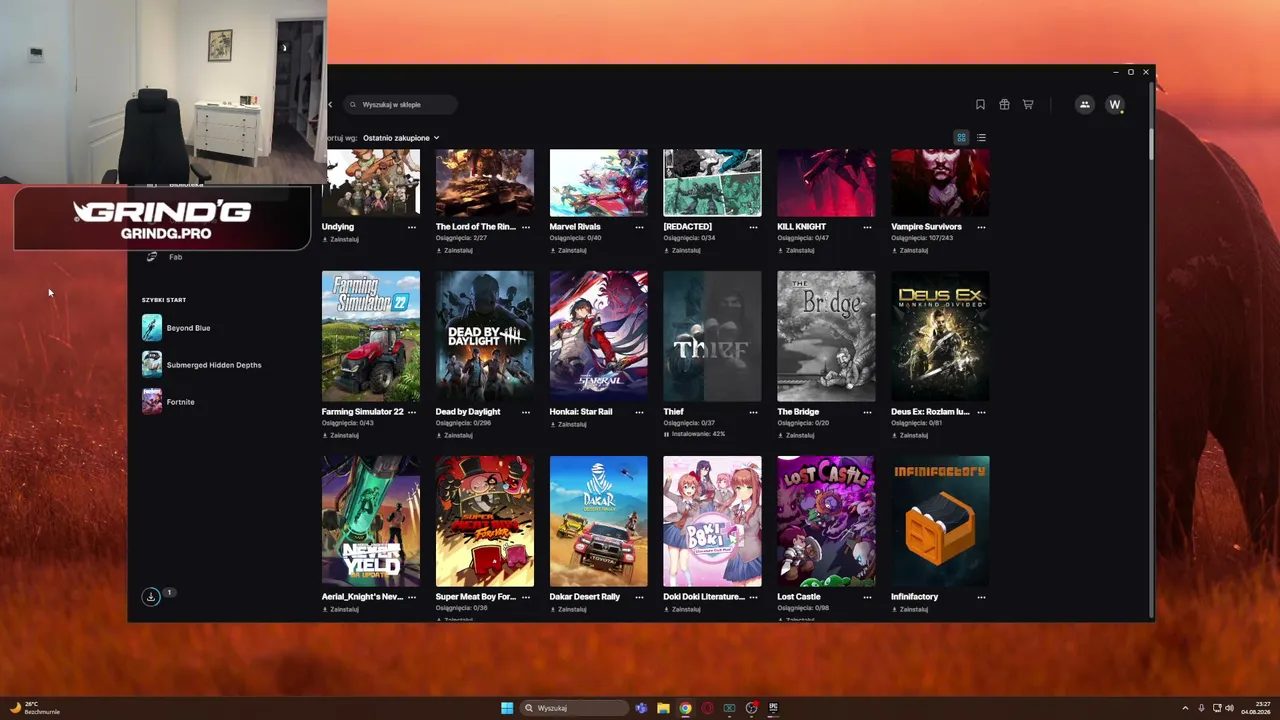1280x720 pixels.
Task: Open File Explorer from the taskbar
Action: pos(663,708)
